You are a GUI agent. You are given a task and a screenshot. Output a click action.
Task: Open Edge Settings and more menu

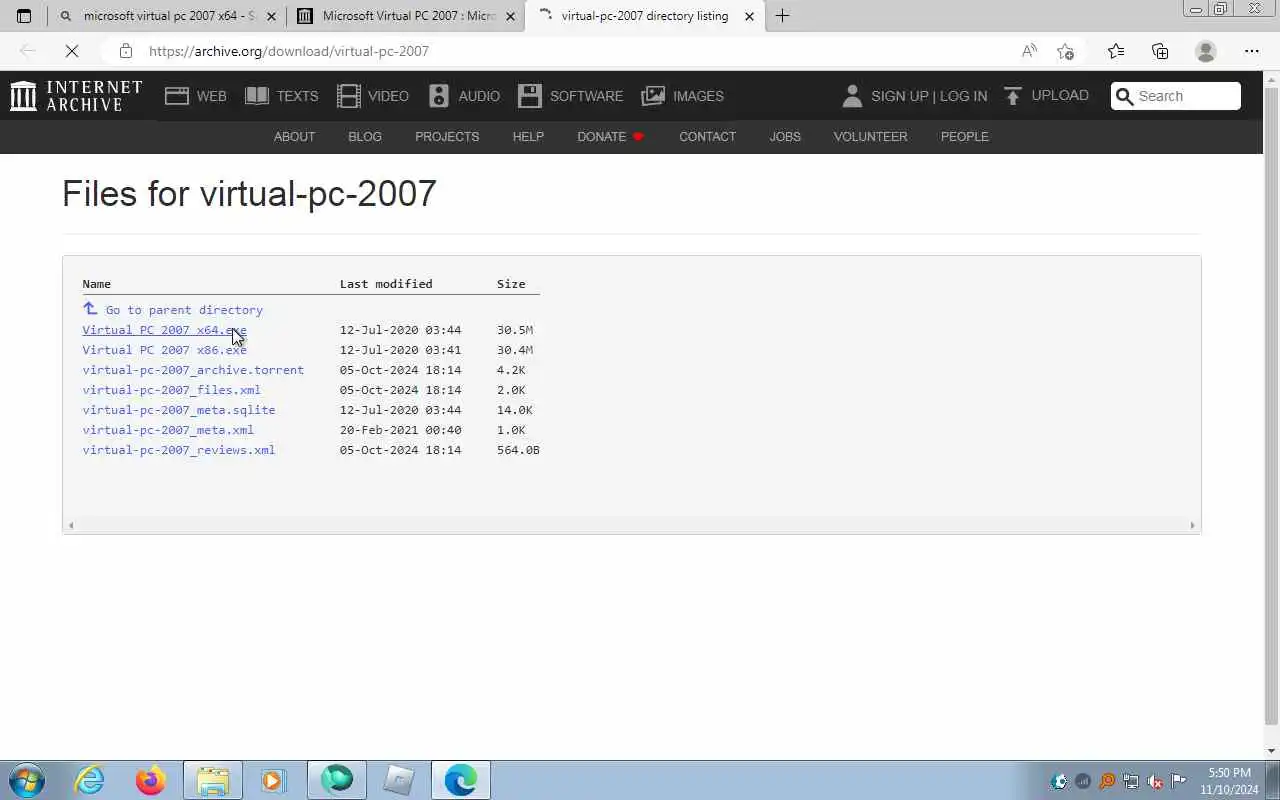(x=1252, y=51)
